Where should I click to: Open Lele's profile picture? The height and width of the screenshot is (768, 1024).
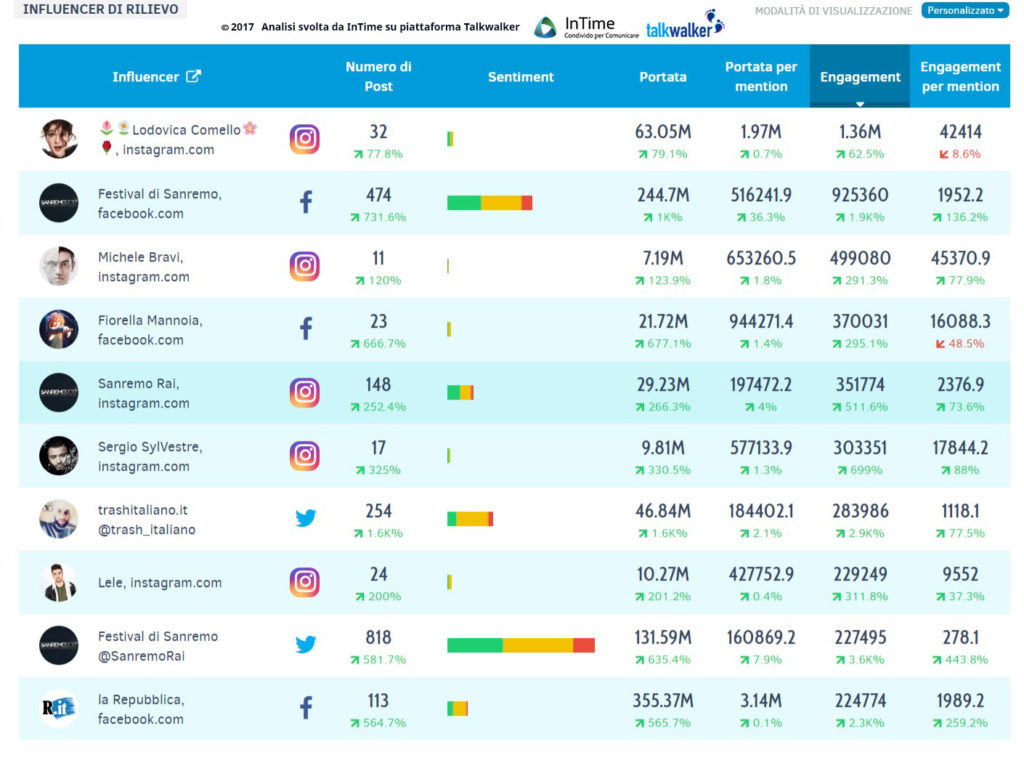59,582
